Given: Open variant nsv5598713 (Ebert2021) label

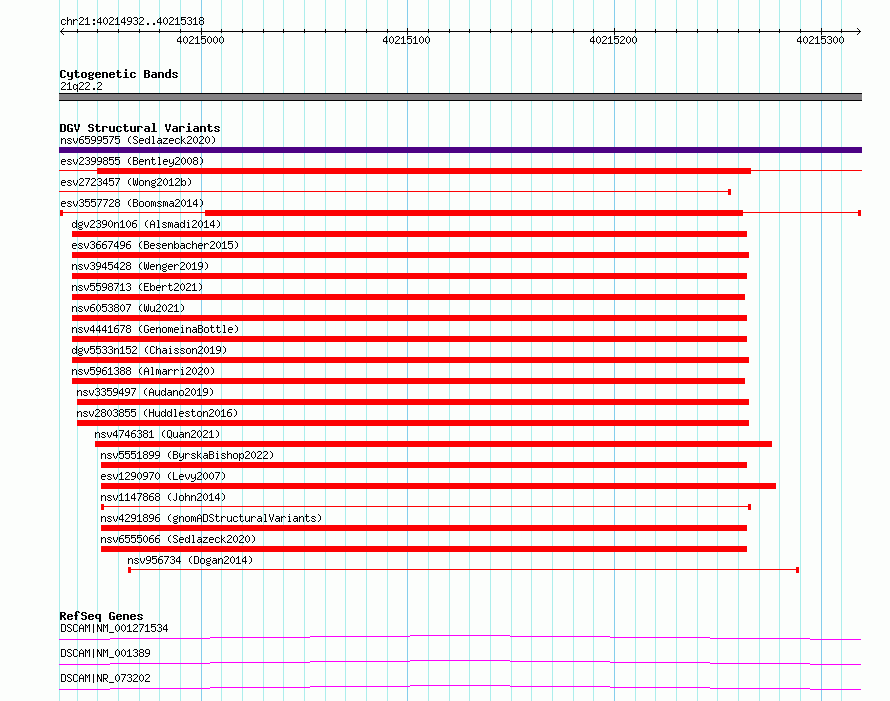Looking at the screenshot, I should 137,287.
